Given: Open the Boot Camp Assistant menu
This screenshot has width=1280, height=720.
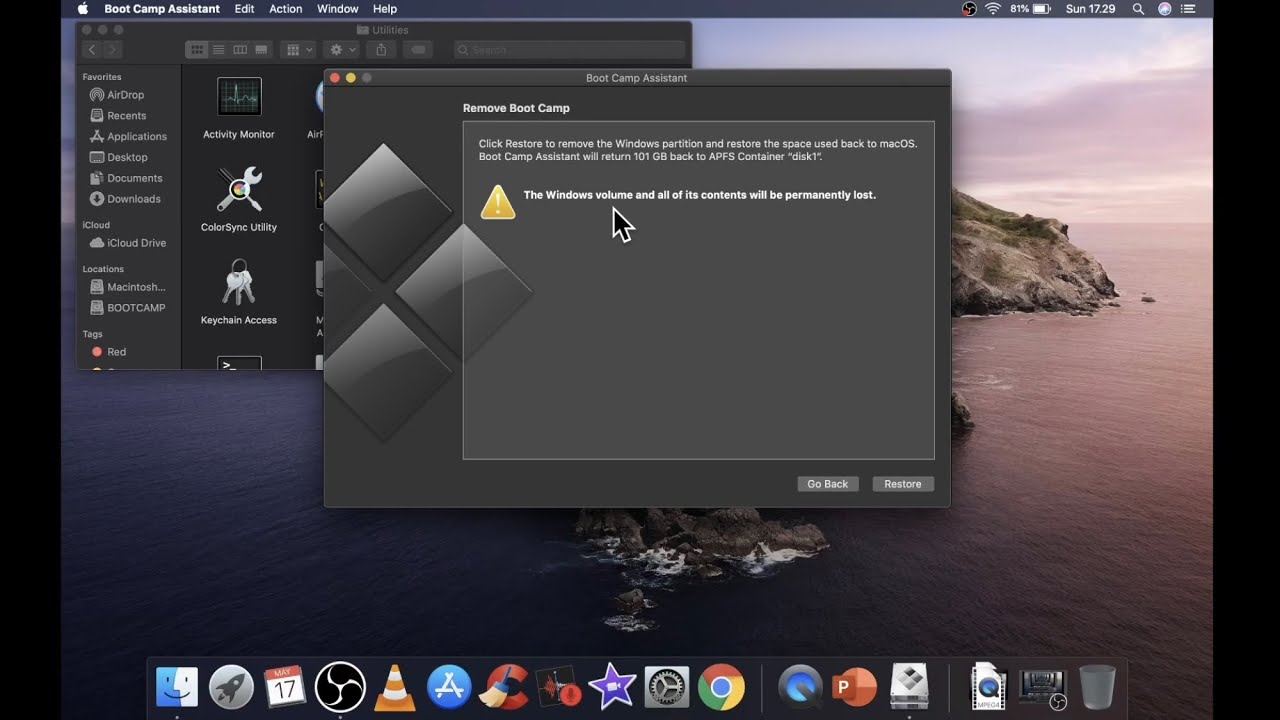Looking at the screenshot, I should [162, 9].
